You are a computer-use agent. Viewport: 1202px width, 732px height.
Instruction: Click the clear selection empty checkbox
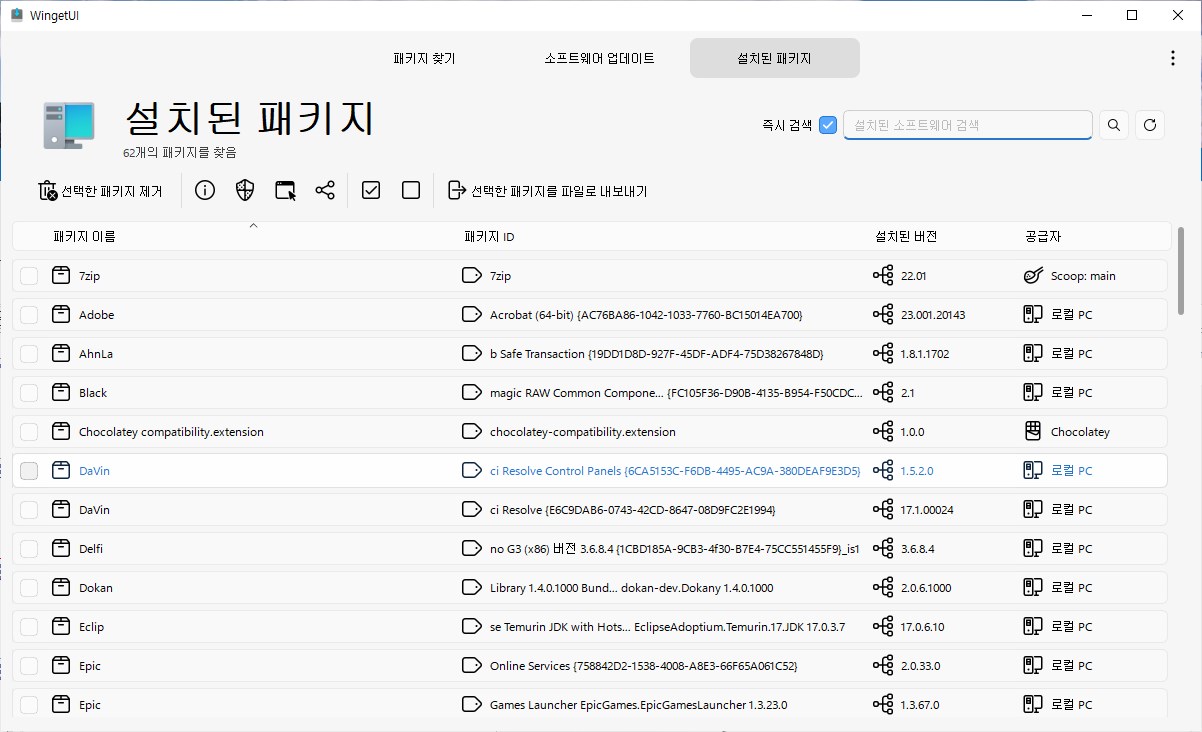pos(410,189)
